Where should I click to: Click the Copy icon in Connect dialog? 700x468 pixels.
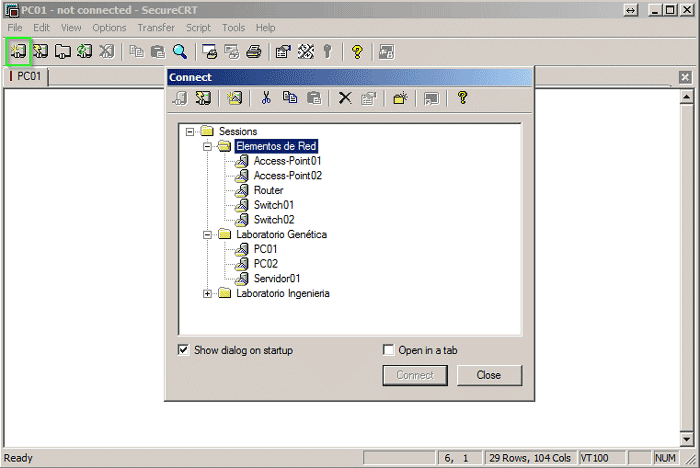click(x=289, y=98)
